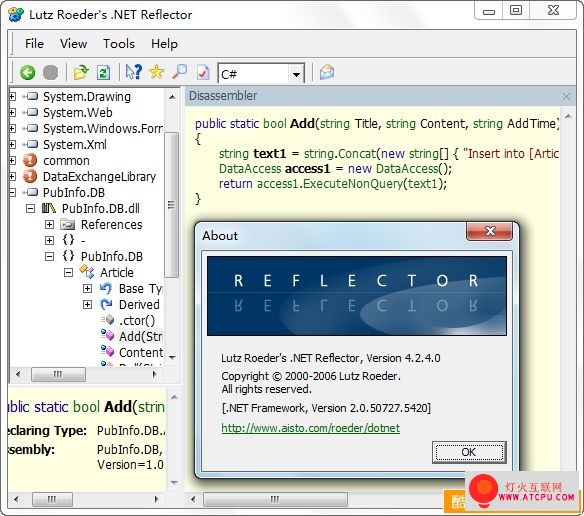Screen dimensions: 584x516
Task: Click the yellow star bookmark icon
Action: [x=156, y=72]
